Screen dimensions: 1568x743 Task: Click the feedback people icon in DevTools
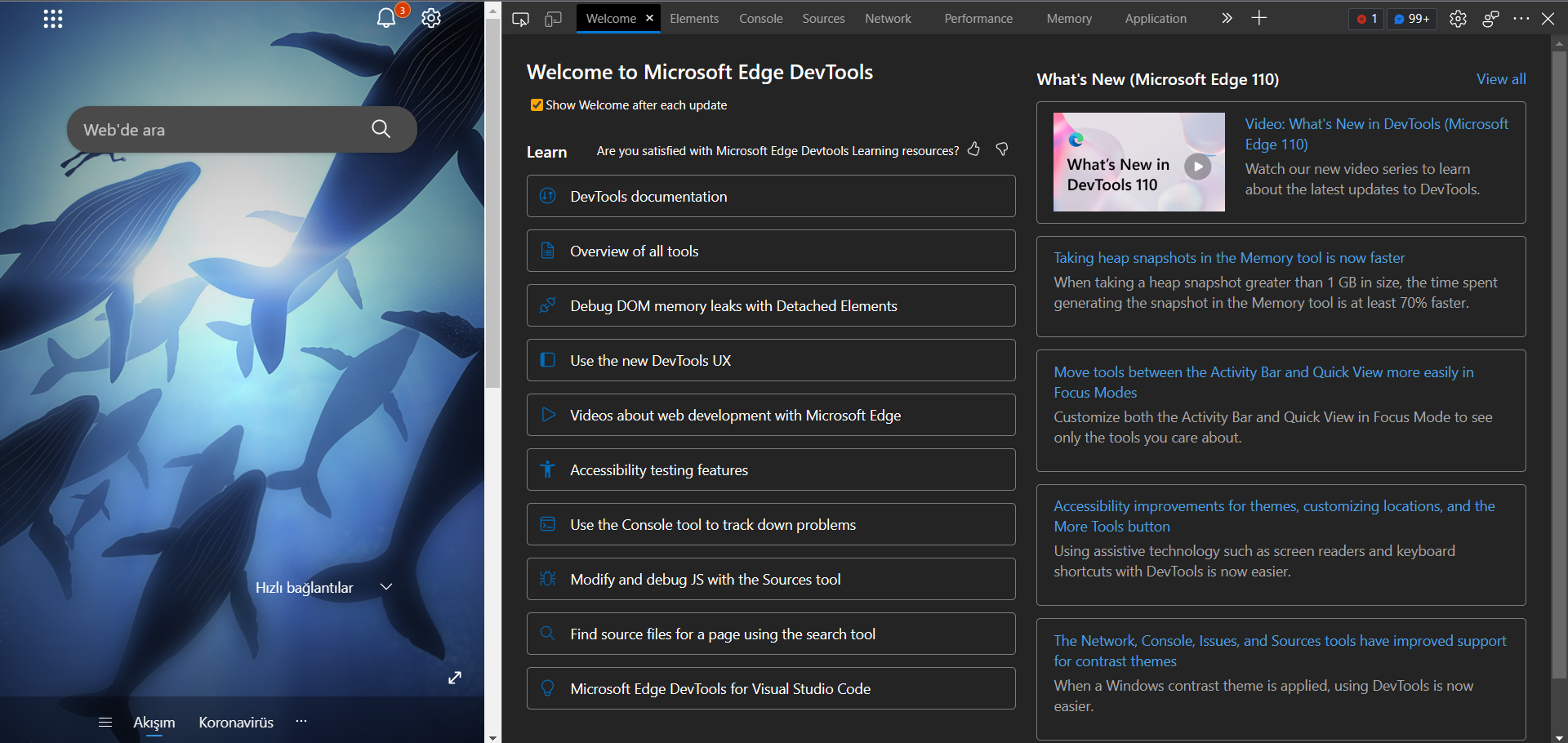tap(1490, 19)
